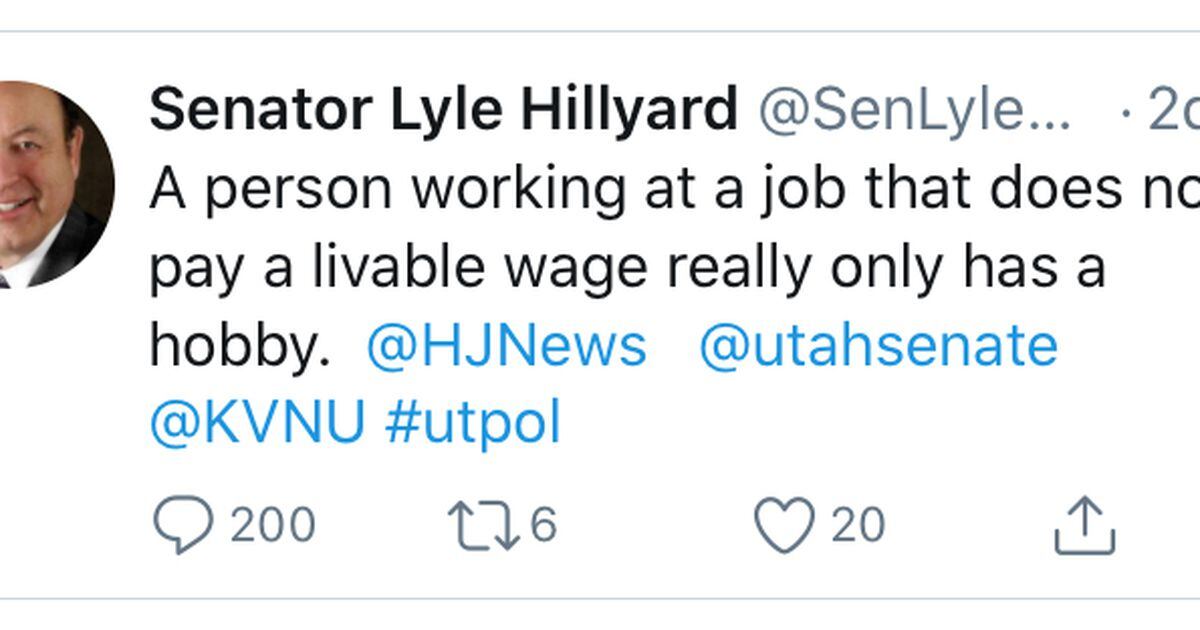
Task: Open Senator Hillyard's profile picture
Action: coord(50,187)
